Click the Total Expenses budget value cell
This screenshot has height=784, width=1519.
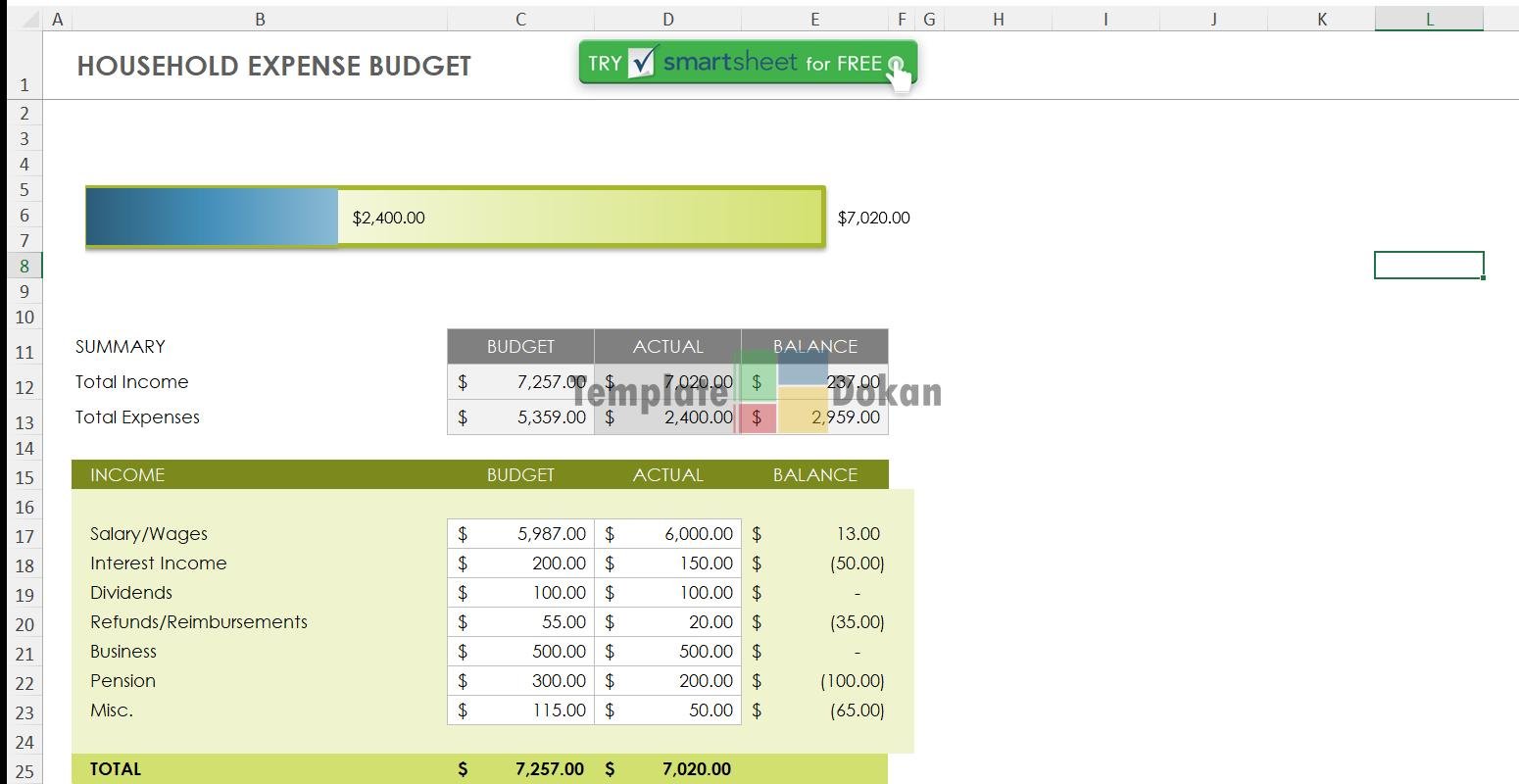[520, 417]
